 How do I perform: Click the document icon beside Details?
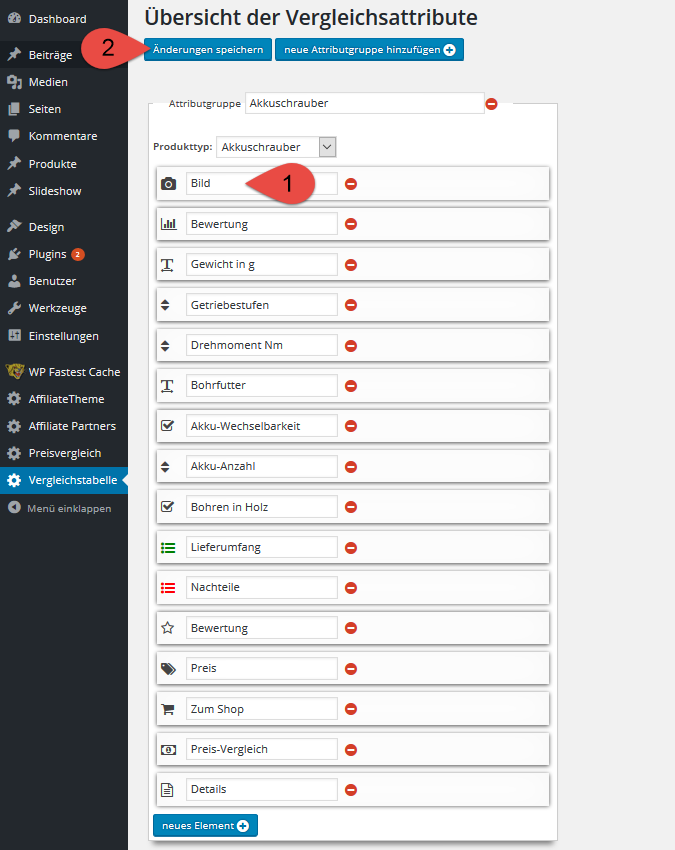point(168,790)
